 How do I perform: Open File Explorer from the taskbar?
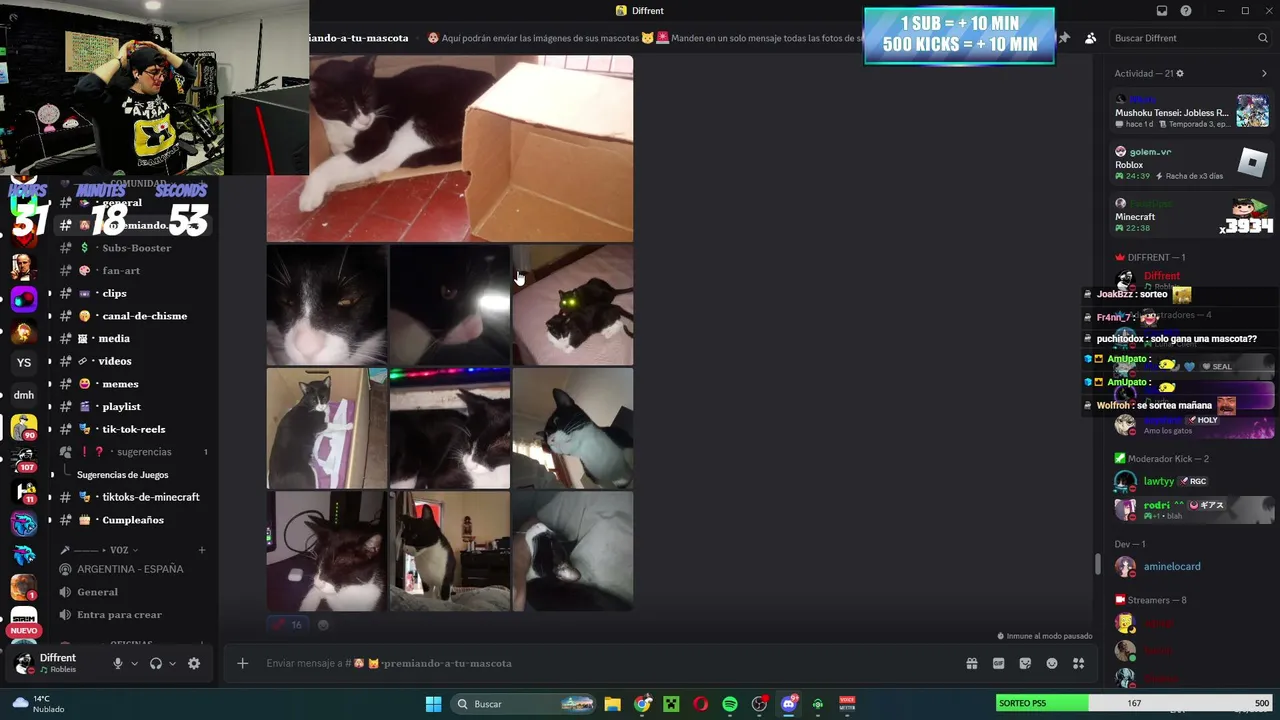point(612,704)
